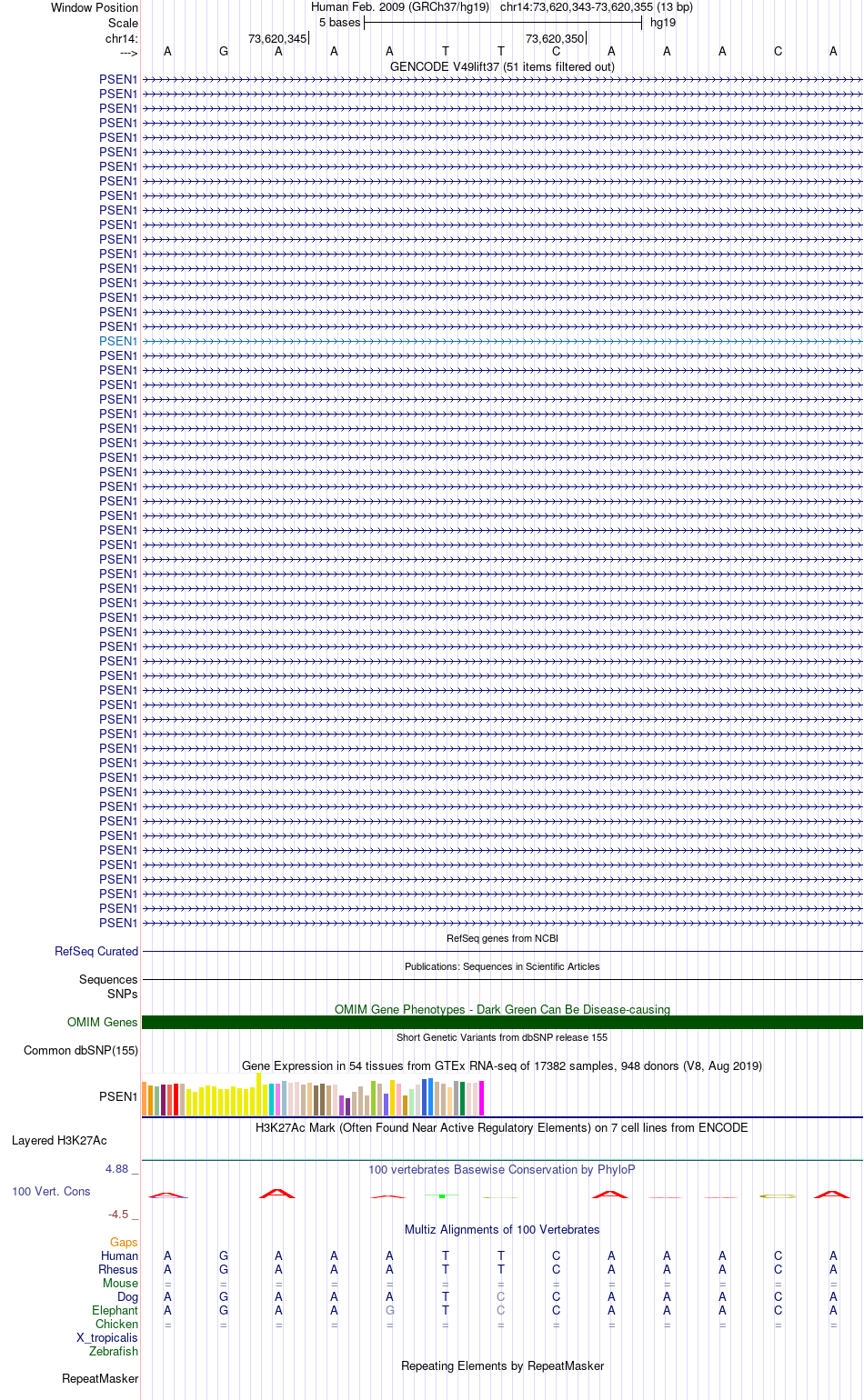Click the Mouse alignment row label
Image resolution: width=864 pixels, height=1400 pixels.
click(120, 1284)
